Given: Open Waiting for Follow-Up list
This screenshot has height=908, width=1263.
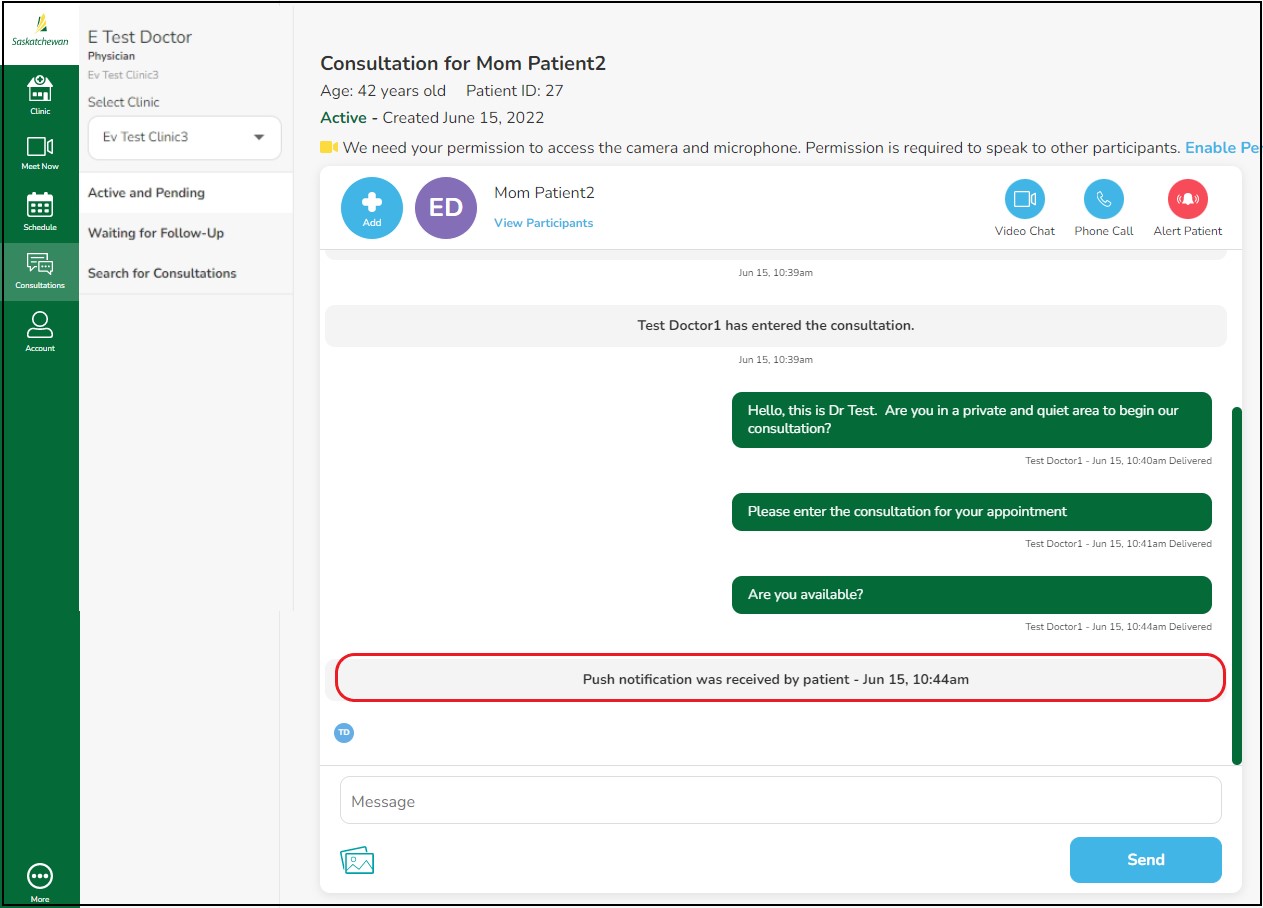Looking at the screenshot, I should click(x=156, y=233).
